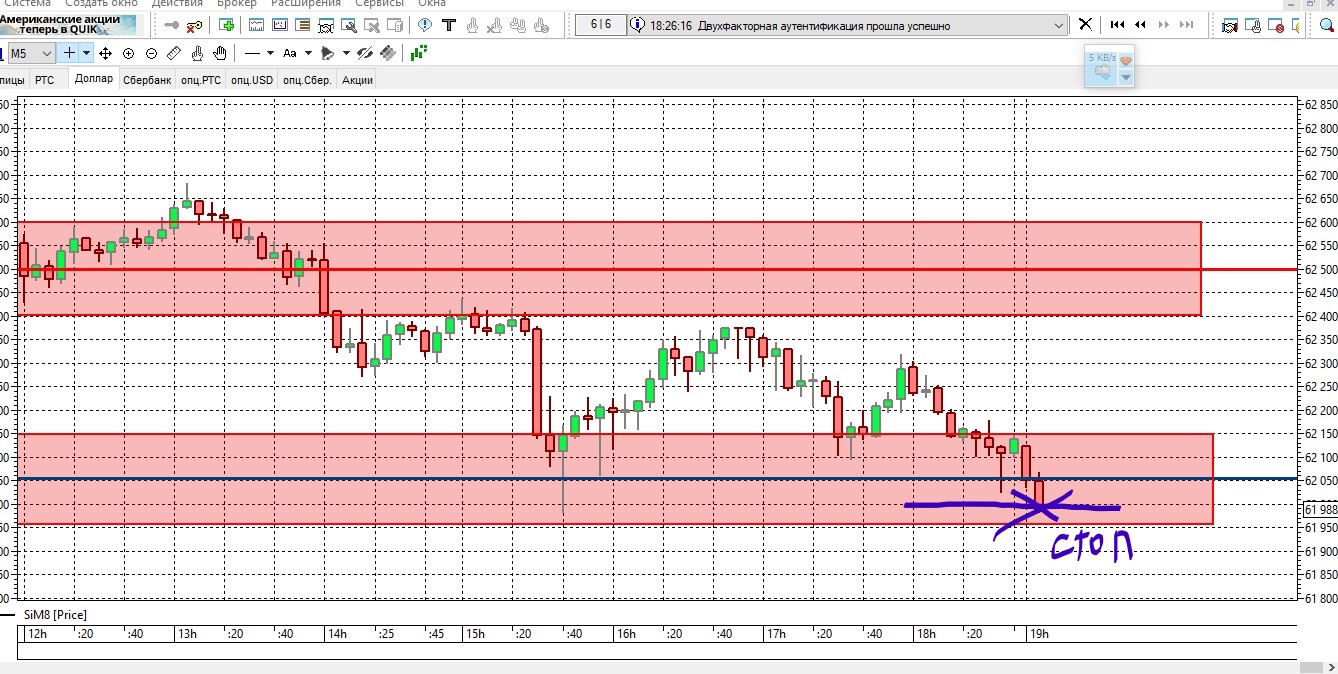Select the Aa text label tool
This screenshot has height=674, width=1338.
290,53
